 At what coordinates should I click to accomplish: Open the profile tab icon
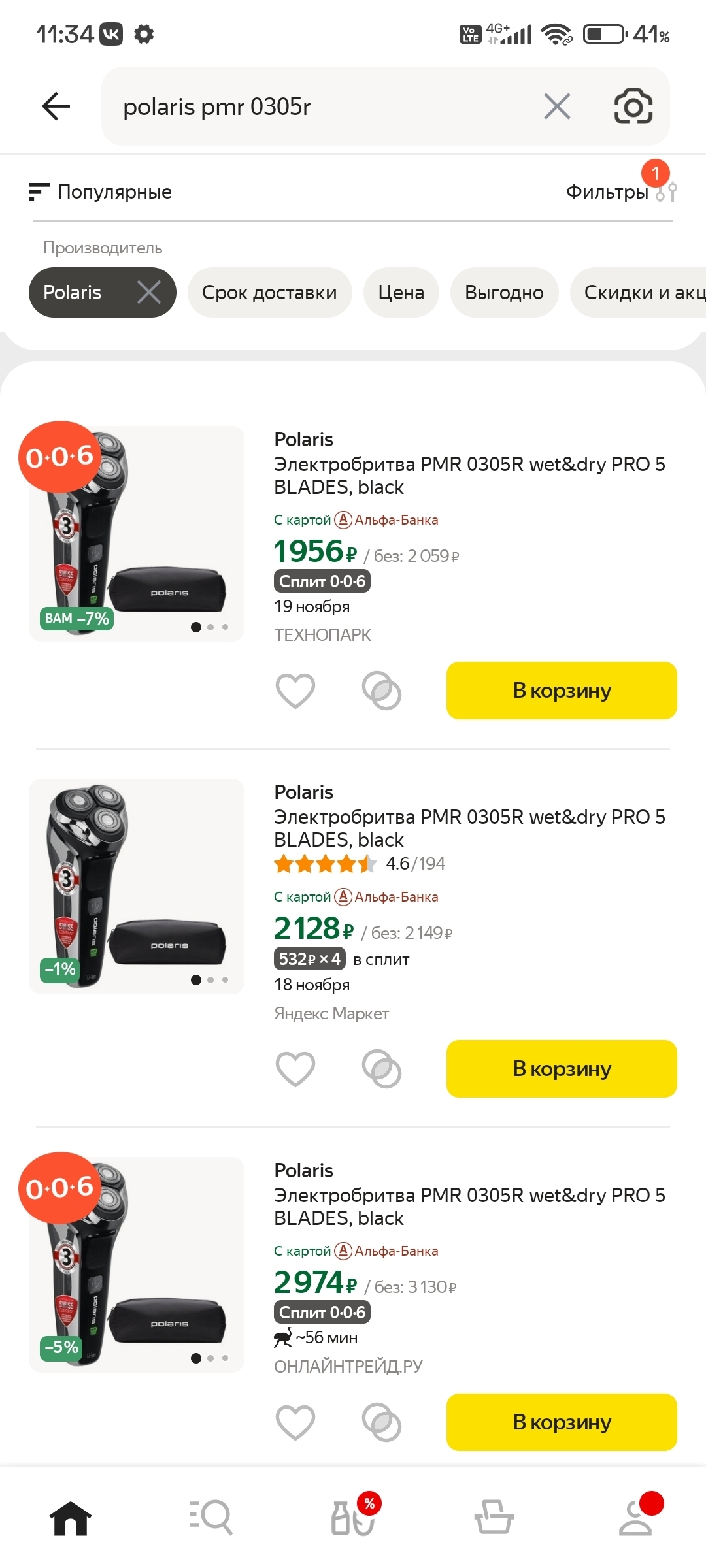tap(636, 1517)
